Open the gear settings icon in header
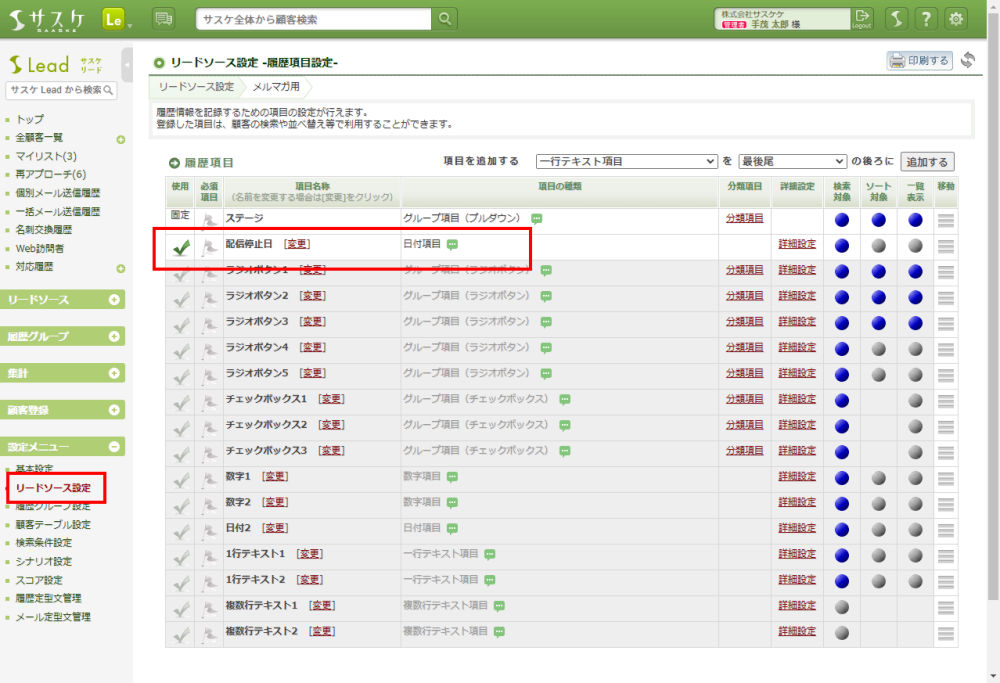The image size is (1000, 683). (956, 19)
